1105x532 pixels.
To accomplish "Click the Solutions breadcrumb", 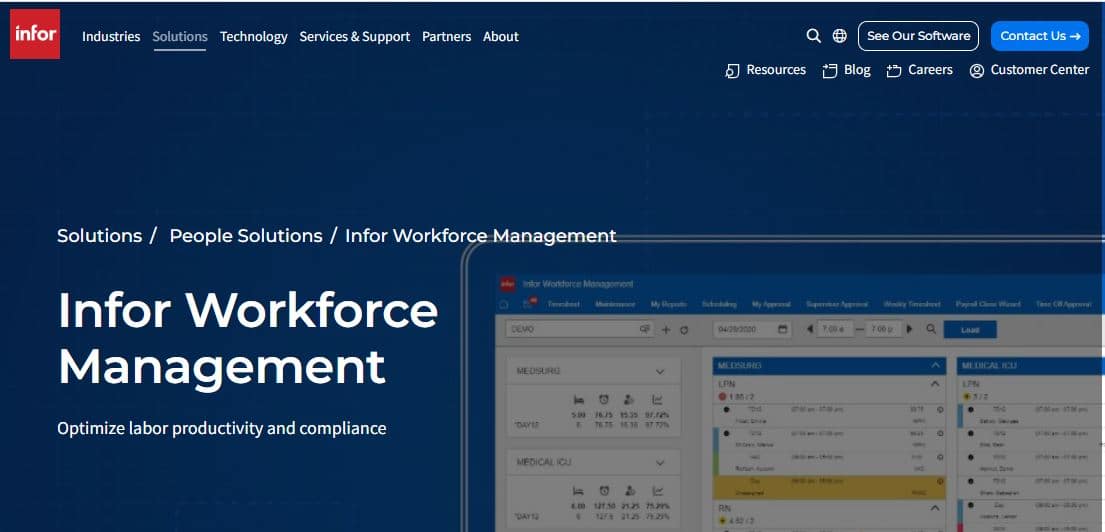I will coord(99,235).
